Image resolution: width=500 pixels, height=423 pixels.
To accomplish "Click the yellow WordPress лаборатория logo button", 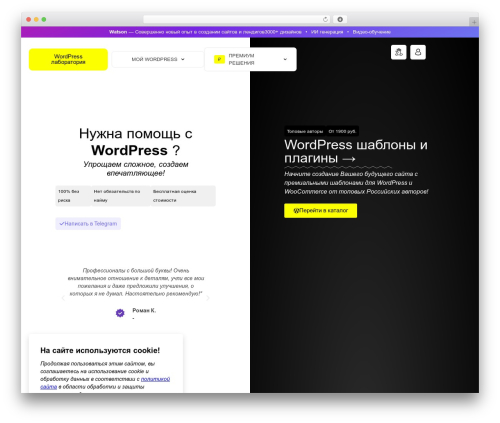I will pyautogui.click(x=68, y=59).
